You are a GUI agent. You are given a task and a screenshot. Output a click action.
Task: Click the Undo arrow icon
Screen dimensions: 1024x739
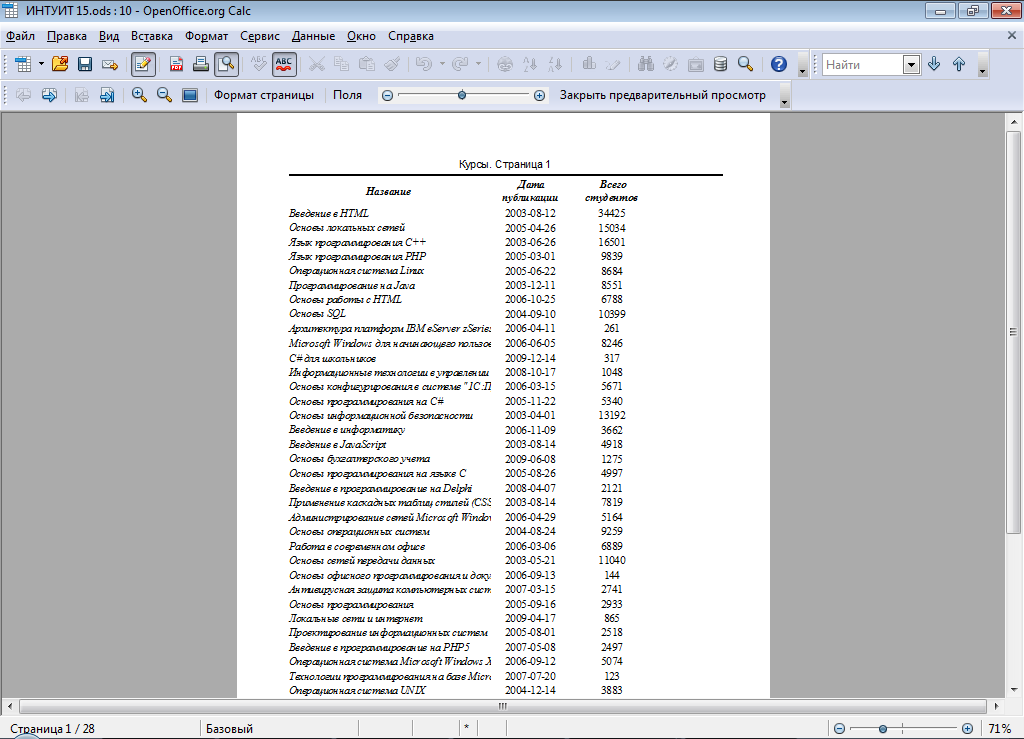(424, 64)
